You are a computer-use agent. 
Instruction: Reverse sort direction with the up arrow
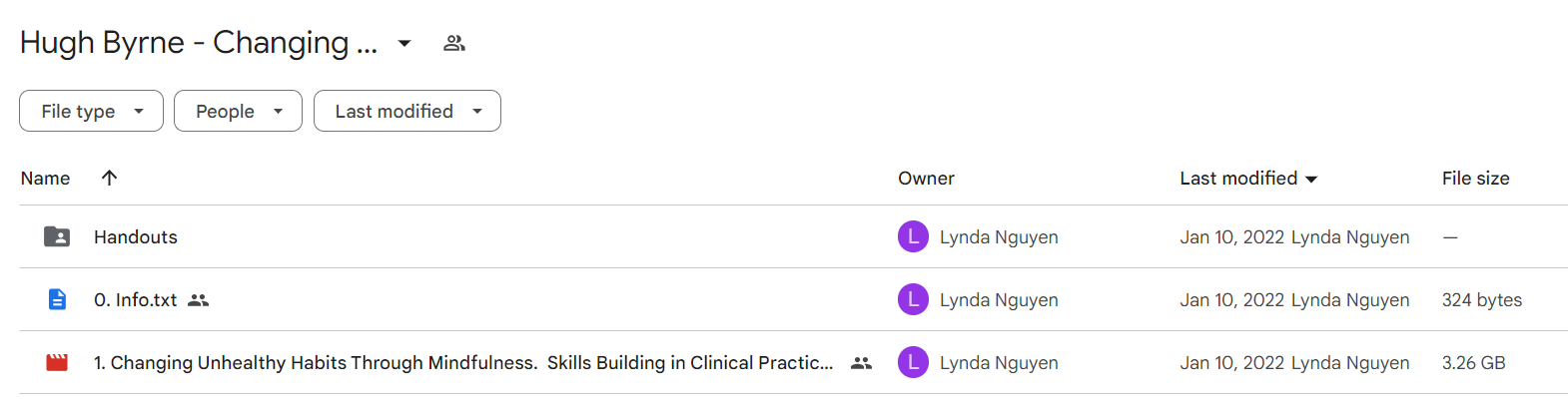(x=110, y=178)
